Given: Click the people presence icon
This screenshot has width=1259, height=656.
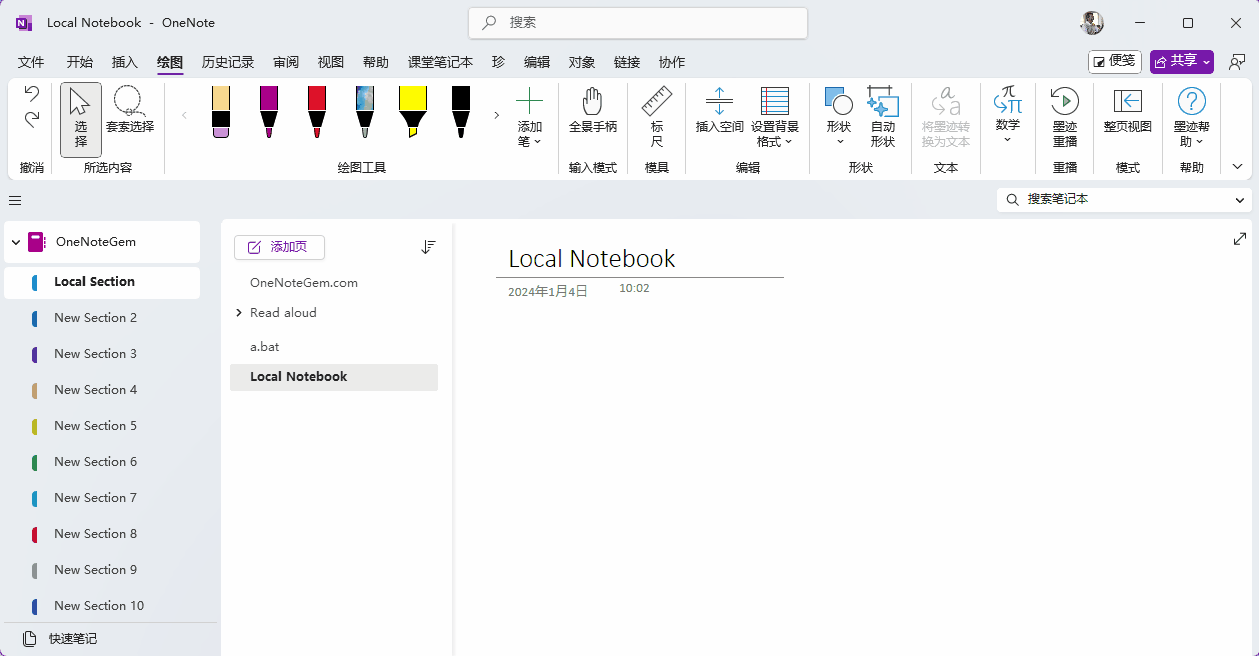Looking at the screenshot, I should click(1237, 61).
